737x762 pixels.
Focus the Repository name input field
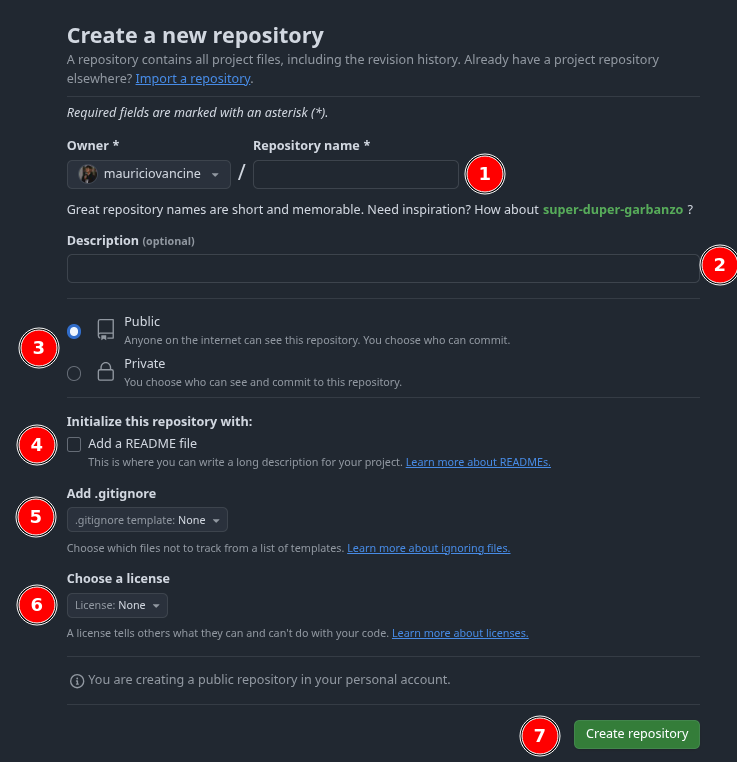[x=356, y=174]
